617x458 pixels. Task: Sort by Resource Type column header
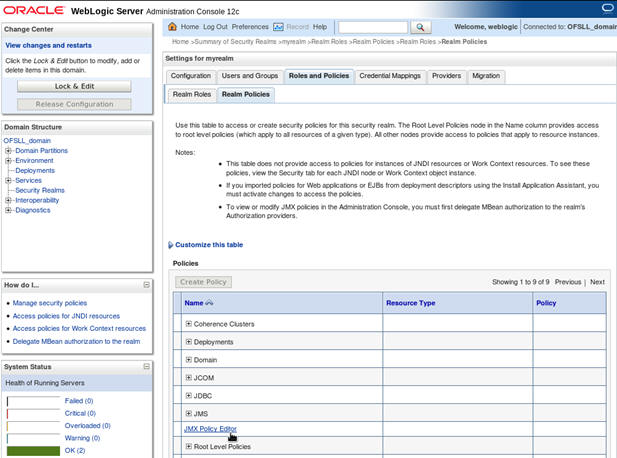410,303
